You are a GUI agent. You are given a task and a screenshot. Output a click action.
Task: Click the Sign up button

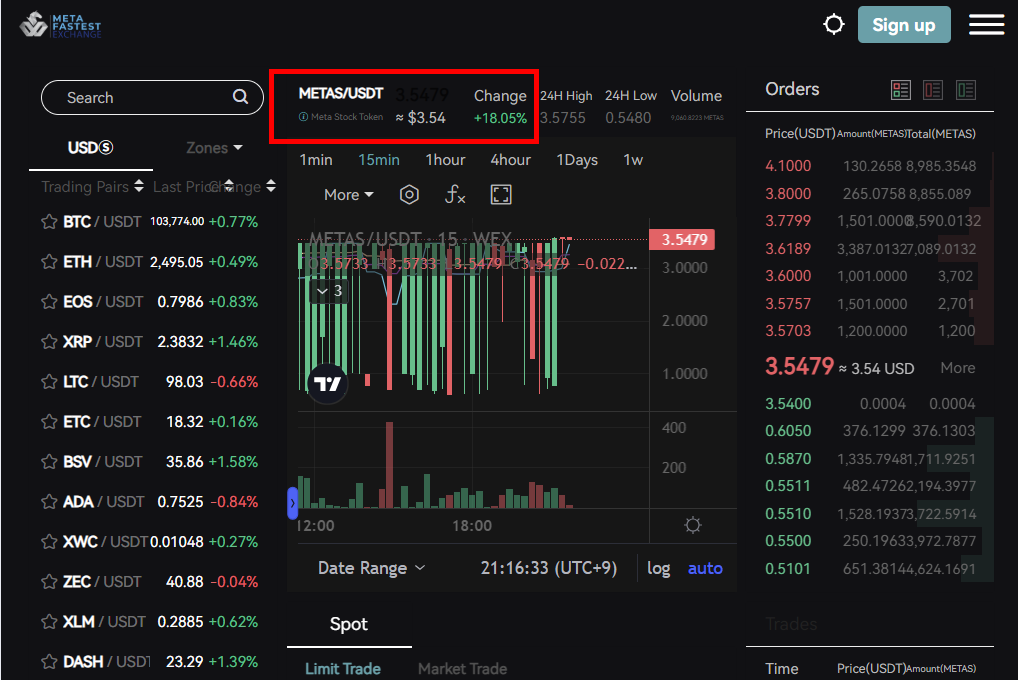click(x=904, y=25)
